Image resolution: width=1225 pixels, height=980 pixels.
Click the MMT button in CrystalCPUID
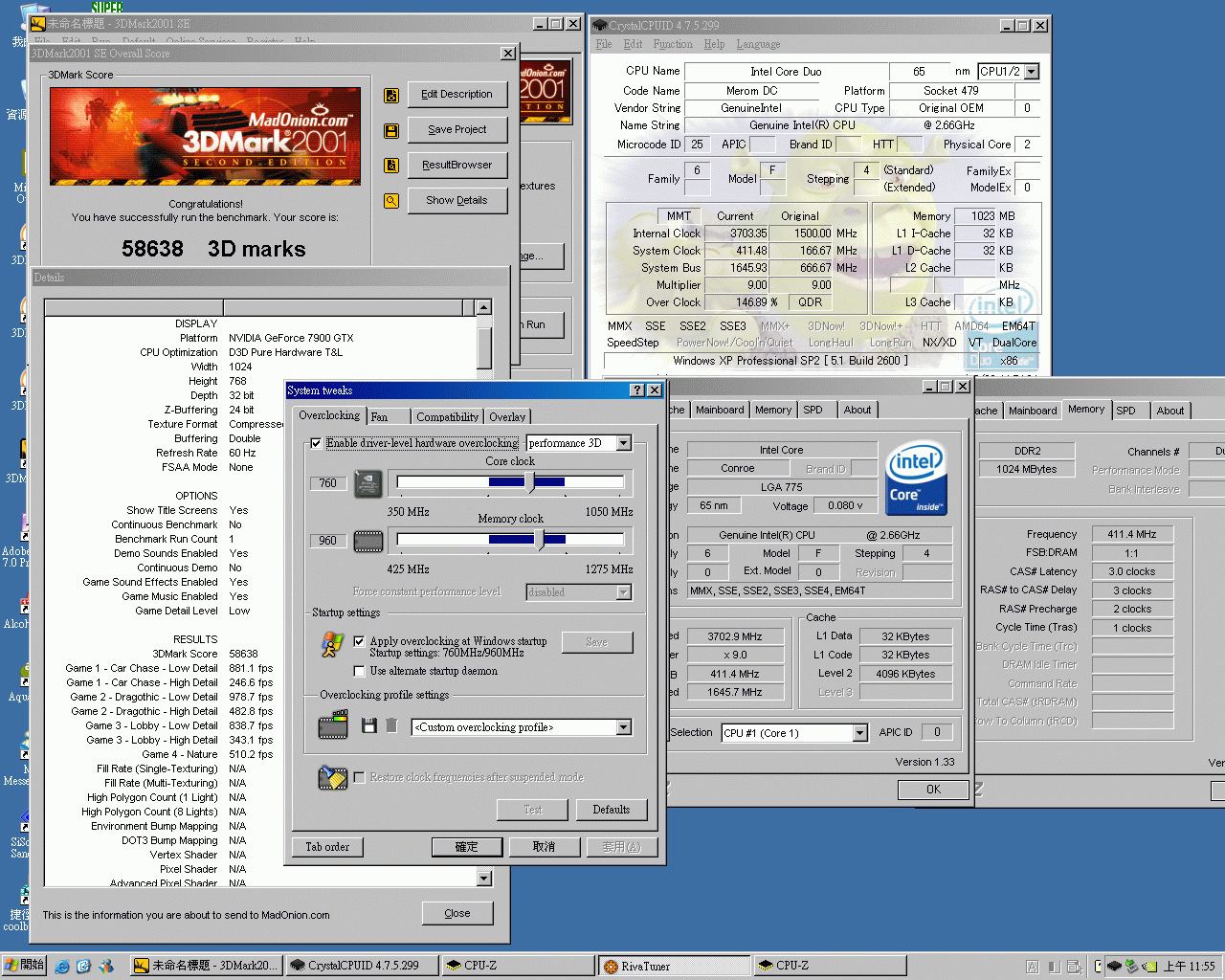point(679,216)
